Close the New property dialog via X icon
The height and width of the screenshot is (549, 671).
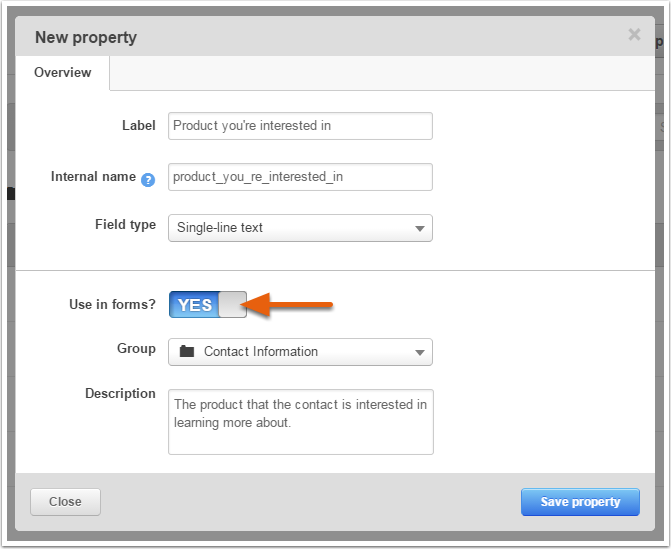click(634, 34)
